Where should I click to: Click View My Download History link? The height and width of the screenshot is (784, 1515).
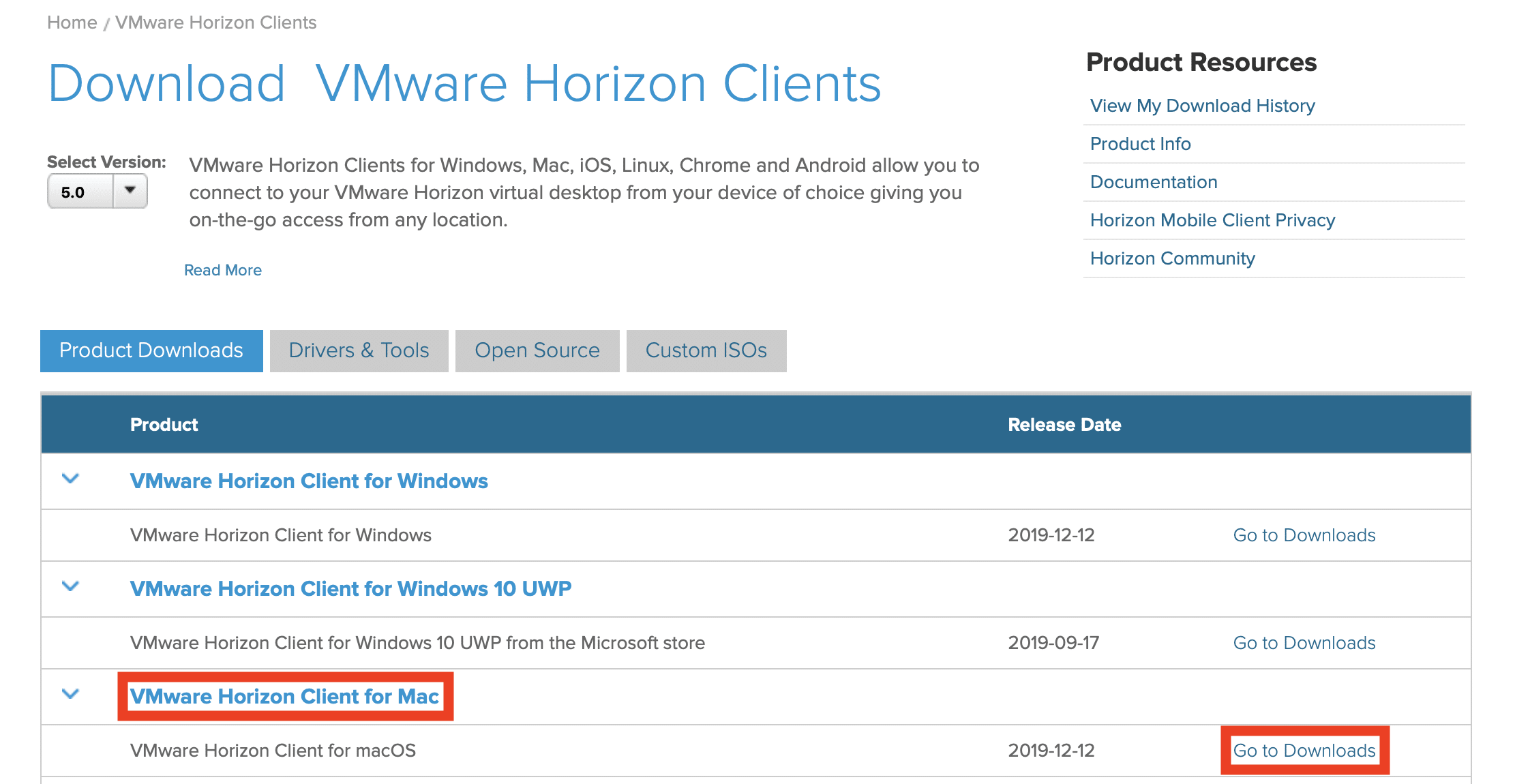tap(1193, 107)
